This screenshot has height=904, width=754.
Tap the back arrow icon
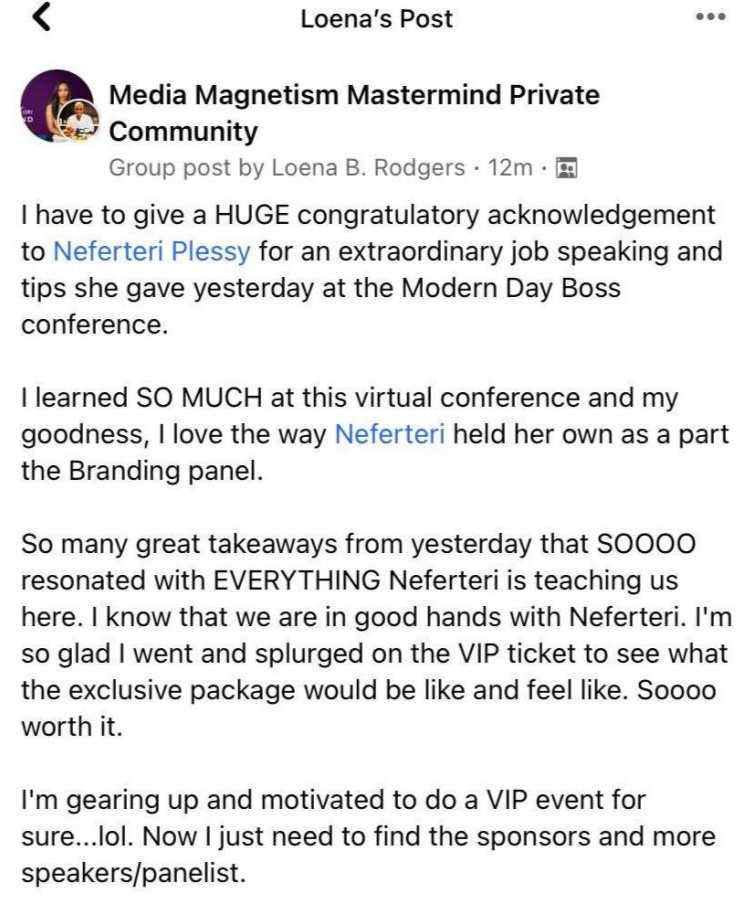(42, 19)
